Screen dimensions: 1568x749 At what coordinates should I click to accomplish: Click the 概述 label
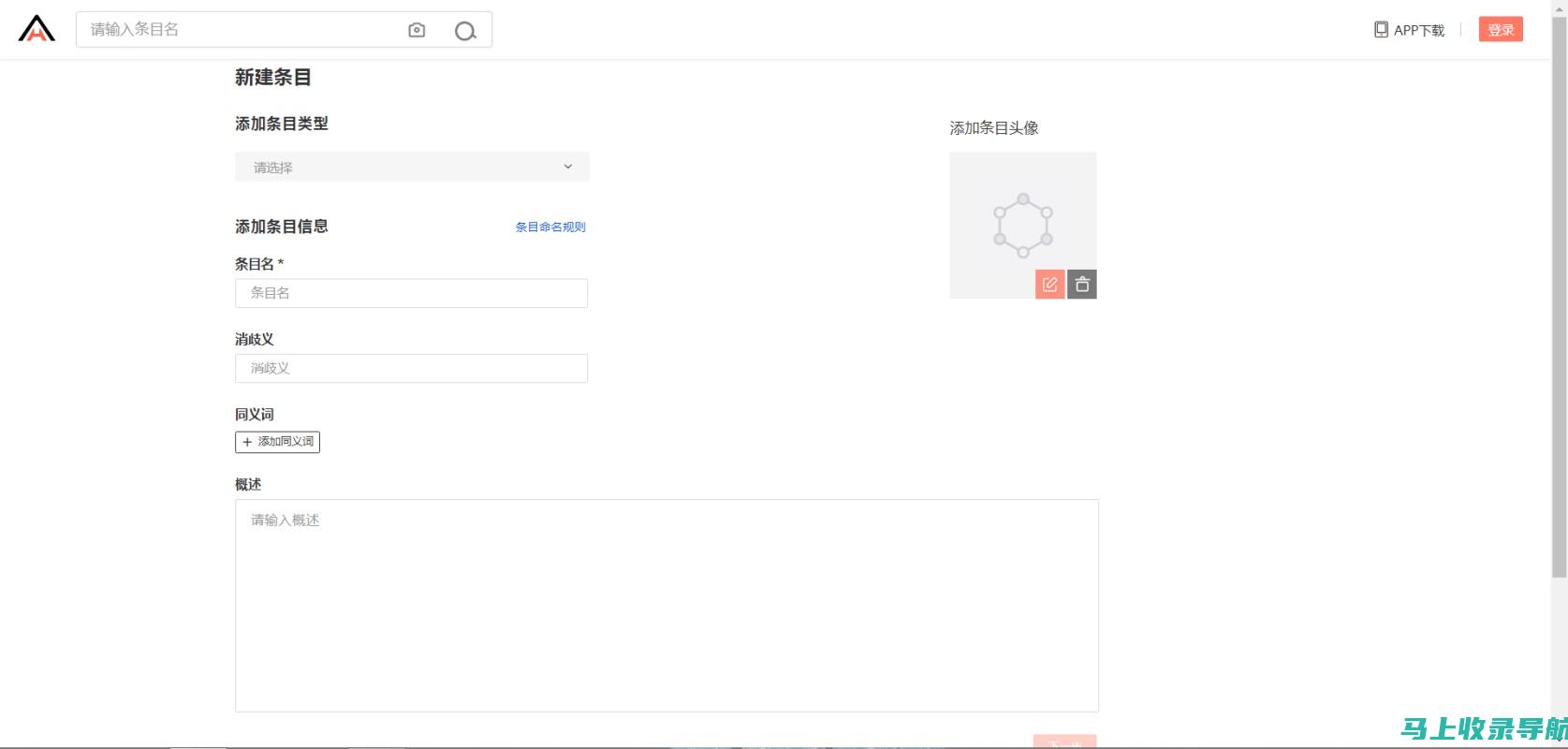[x=248, y=484]
